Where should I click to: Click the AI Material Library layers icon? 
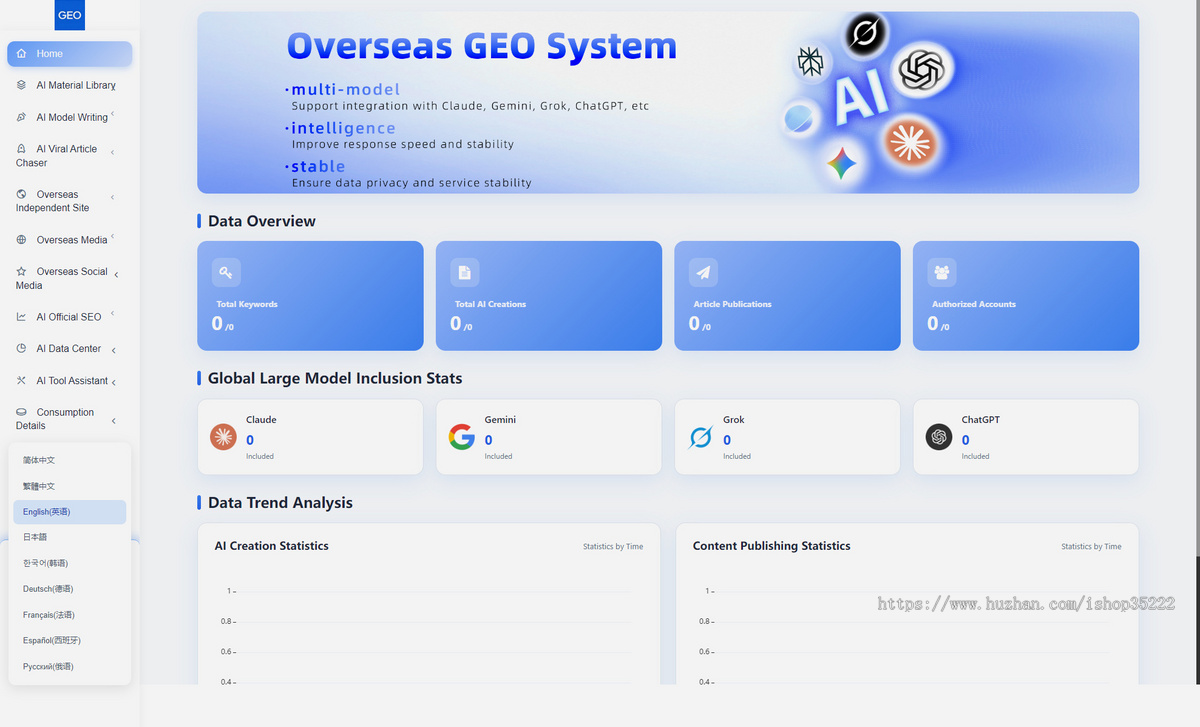click(x=22, y=85)
